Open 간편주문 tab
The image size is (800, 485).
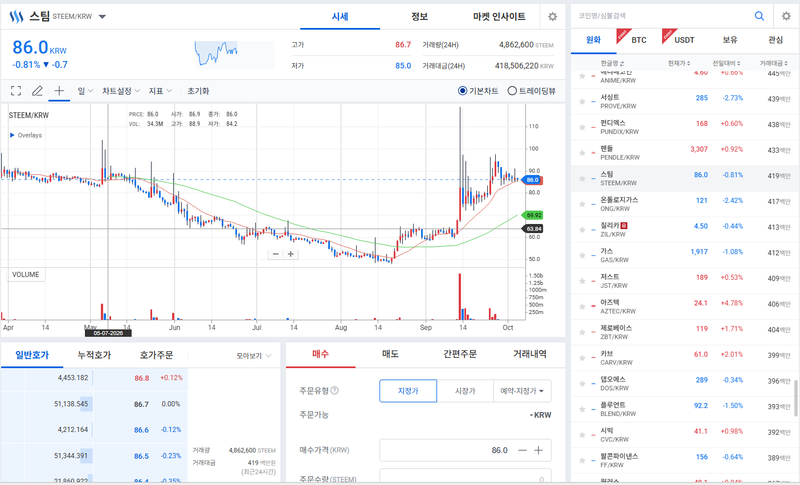[460, 354]
